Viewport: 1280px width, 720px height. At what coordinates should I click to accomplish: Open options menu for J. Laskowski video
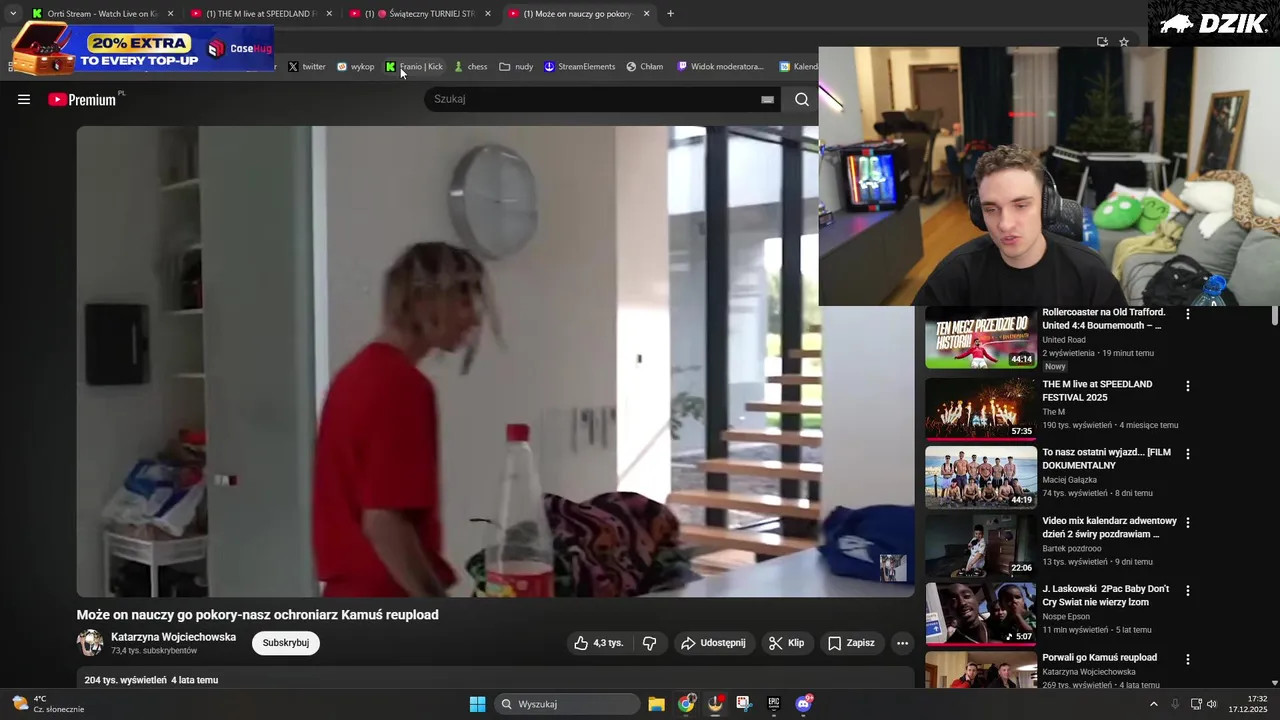pyautogui.click(x=1188, y=591)
